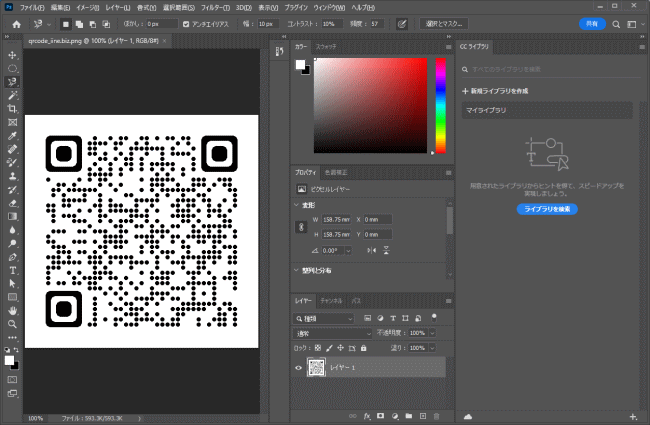The image size is (650, 425).
Task: Open the rotation angle dropdown
Action: [348, 250]
